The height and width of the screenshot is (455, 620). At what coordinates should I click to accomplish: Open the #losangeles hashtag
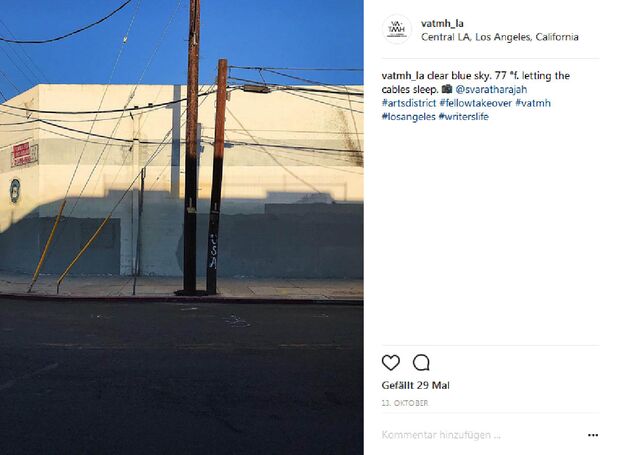click(408, 117)
